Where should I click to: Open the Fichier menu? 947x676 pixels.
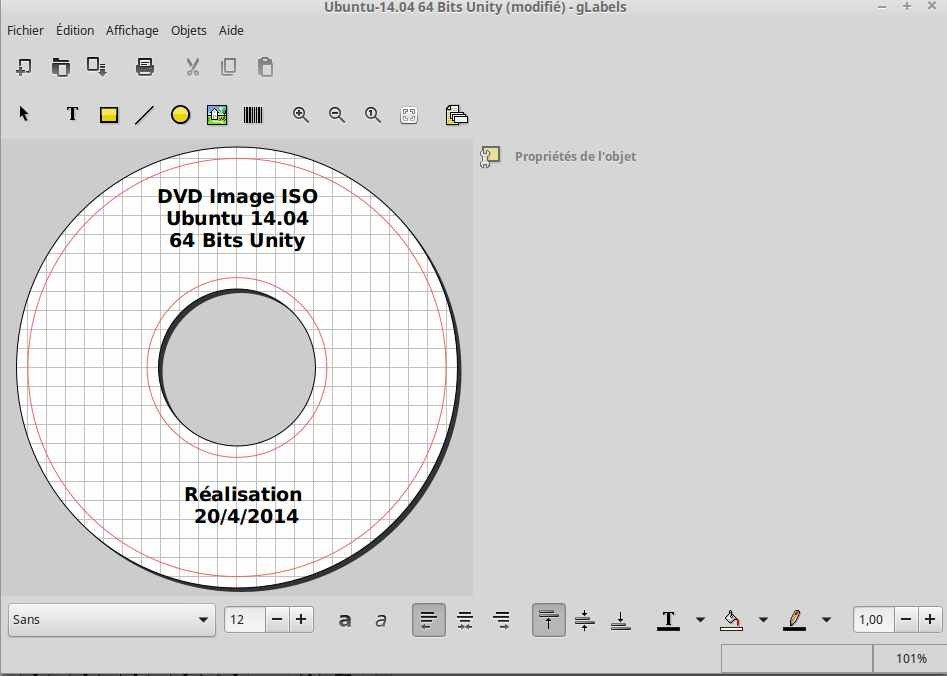pos(25,31)
